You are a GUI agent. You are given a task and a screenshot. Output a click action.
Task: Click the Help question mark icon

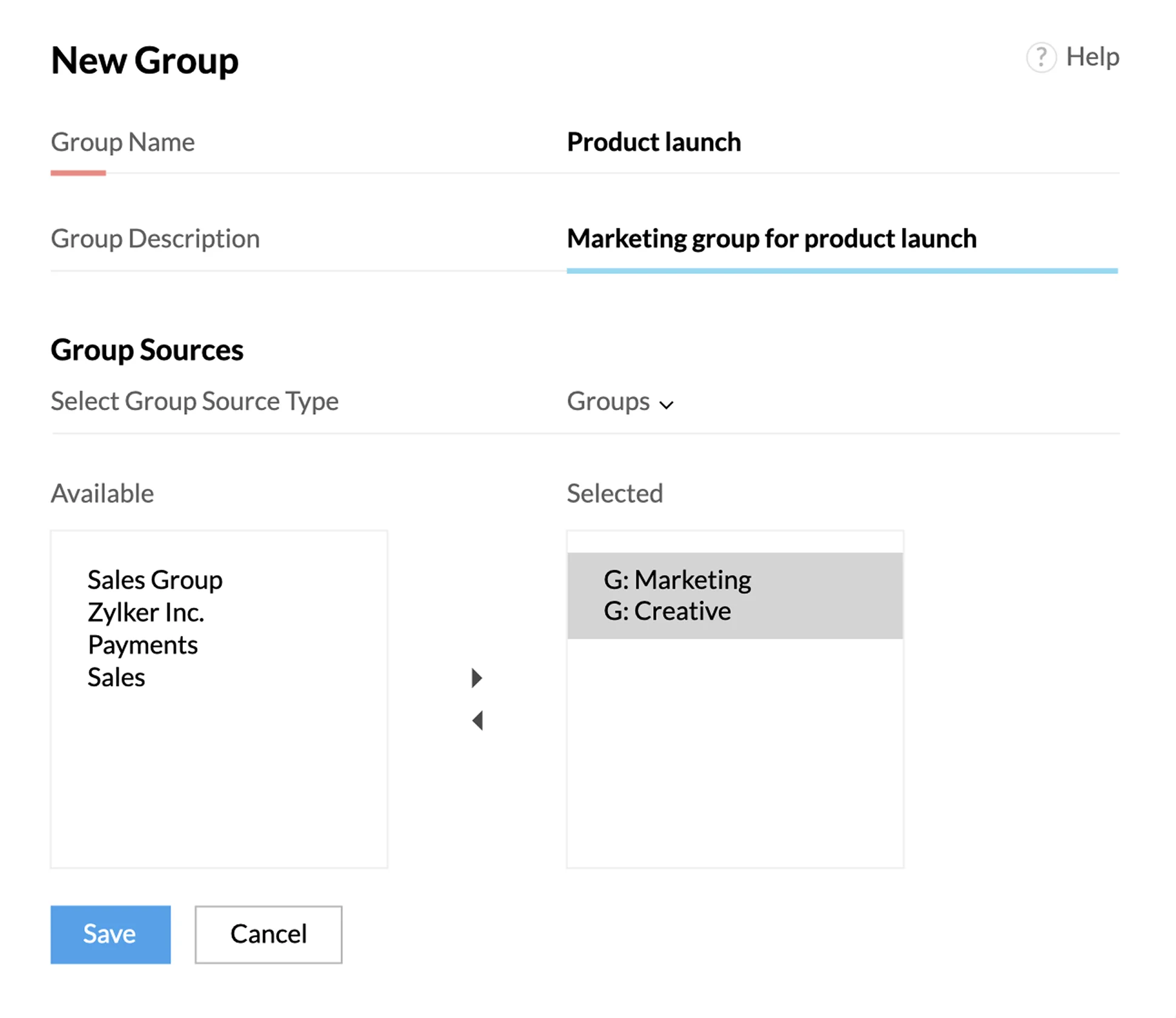tap(1042, 58)
